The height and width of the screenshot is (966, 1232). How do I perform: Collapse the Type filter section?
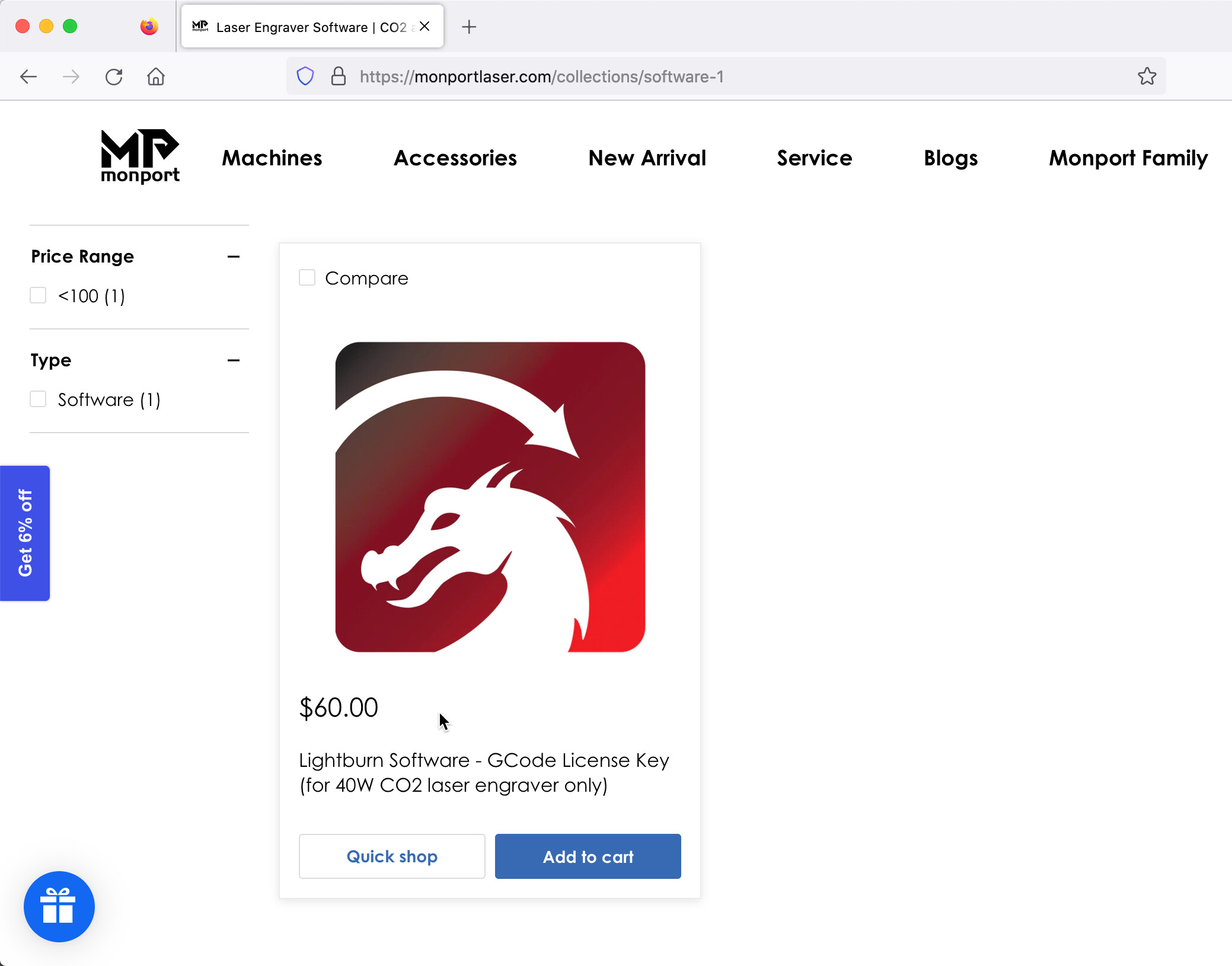[x=233, y=360]
